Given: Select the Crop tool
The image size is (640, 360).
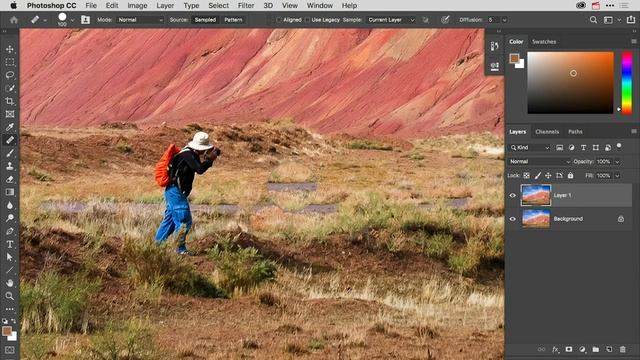Looking at the screenshot, I should 10,101.
